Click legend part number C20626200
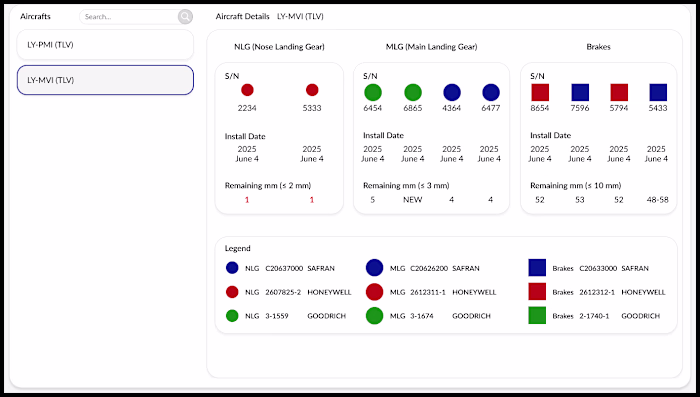This screenshot has height=397, width=700. click(429, 268)
